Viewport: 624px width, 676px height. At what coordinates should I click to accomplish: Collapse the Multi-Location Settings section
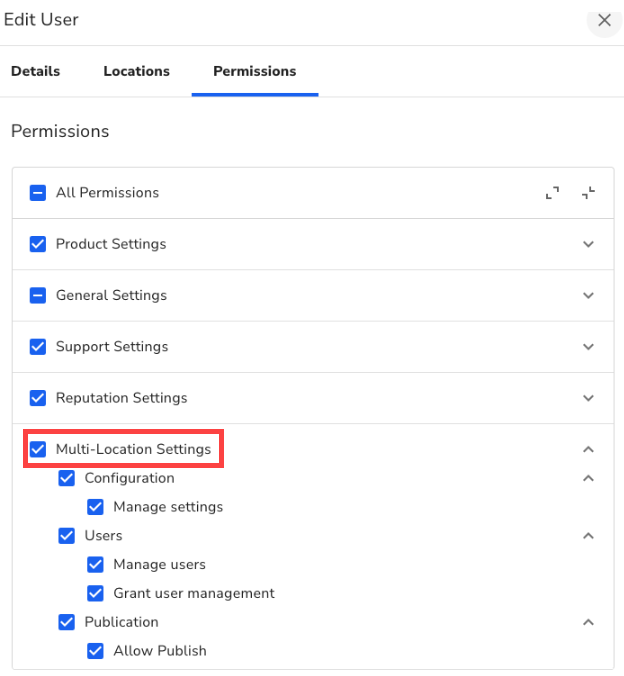[588, 449]
